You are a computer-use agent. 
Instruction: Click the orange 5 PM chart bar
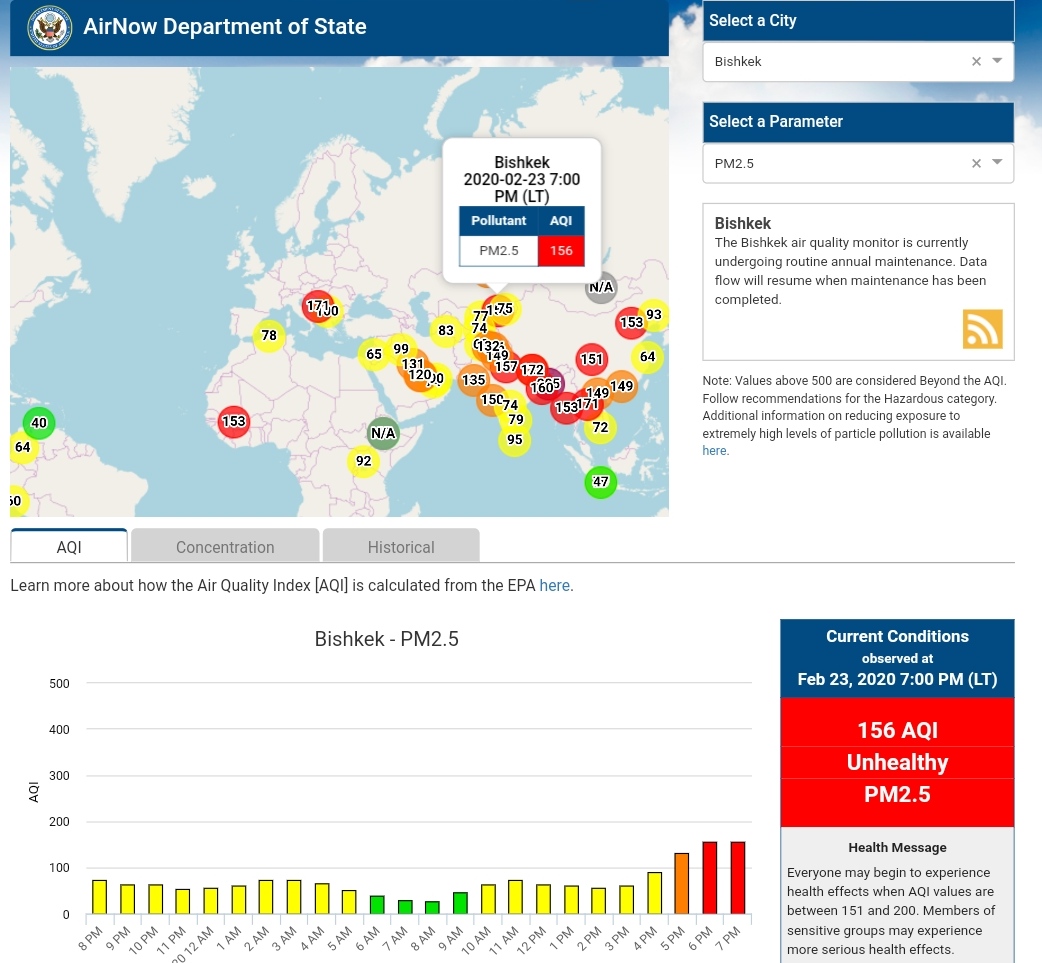tap(682, 883)
